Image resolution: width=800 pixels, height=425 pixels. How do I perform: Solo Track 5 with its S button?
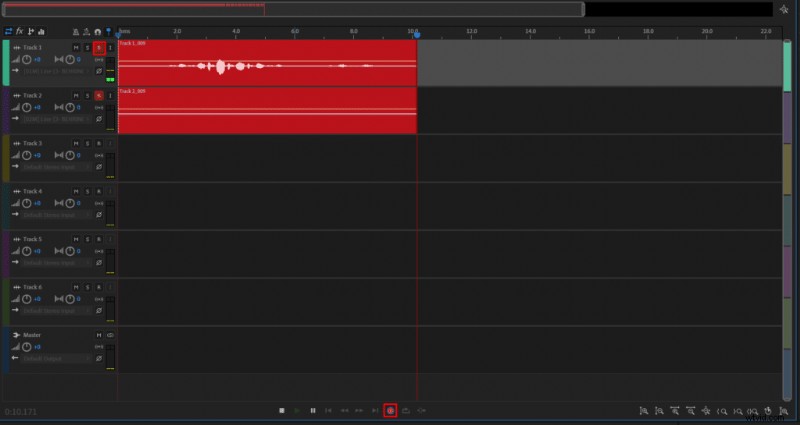pyautogui.click(x=87, y=239)
